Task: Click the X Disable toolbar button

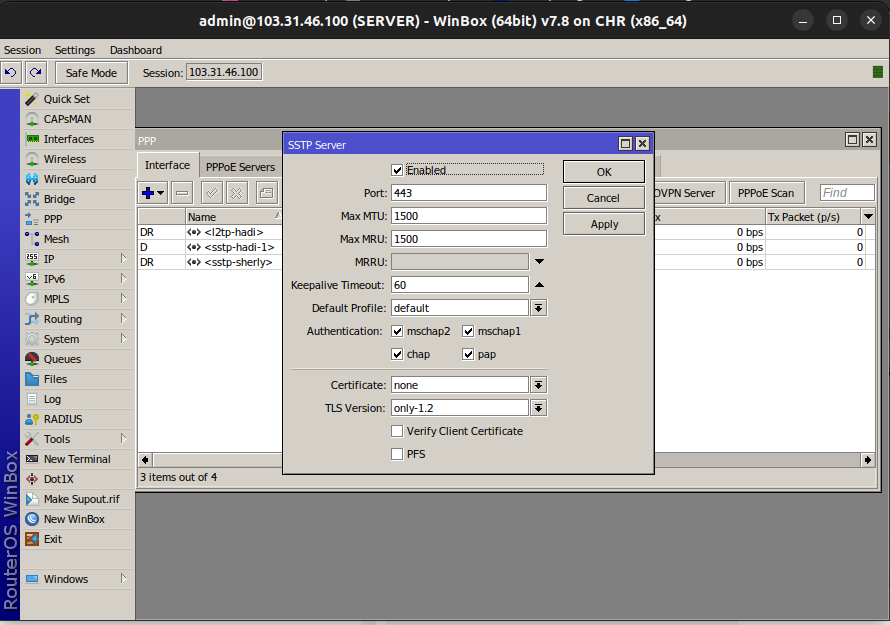Action: coord(237,193)
